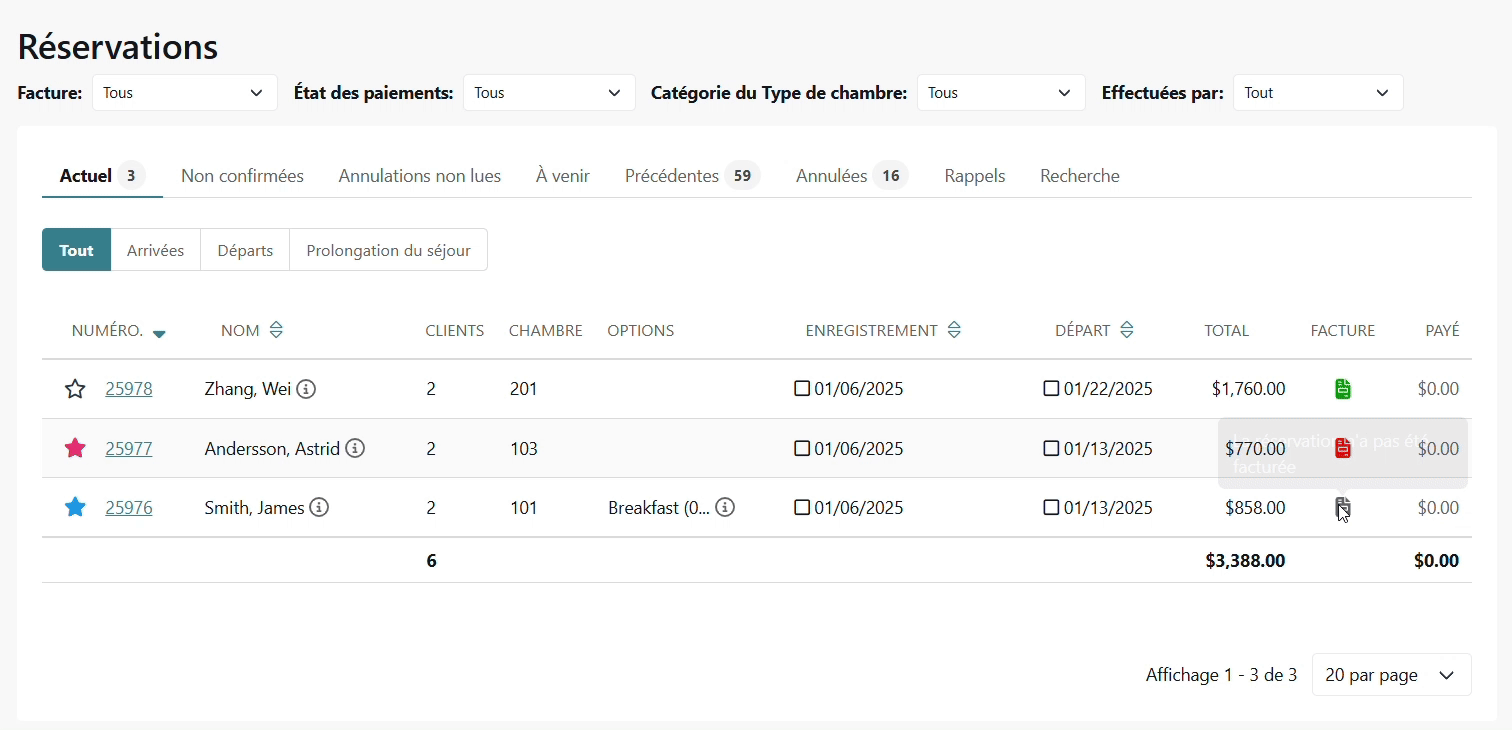The image size is (1512, 730).
Task: Toggle the blue star for reservation 25976
Action: coord(75,508)
